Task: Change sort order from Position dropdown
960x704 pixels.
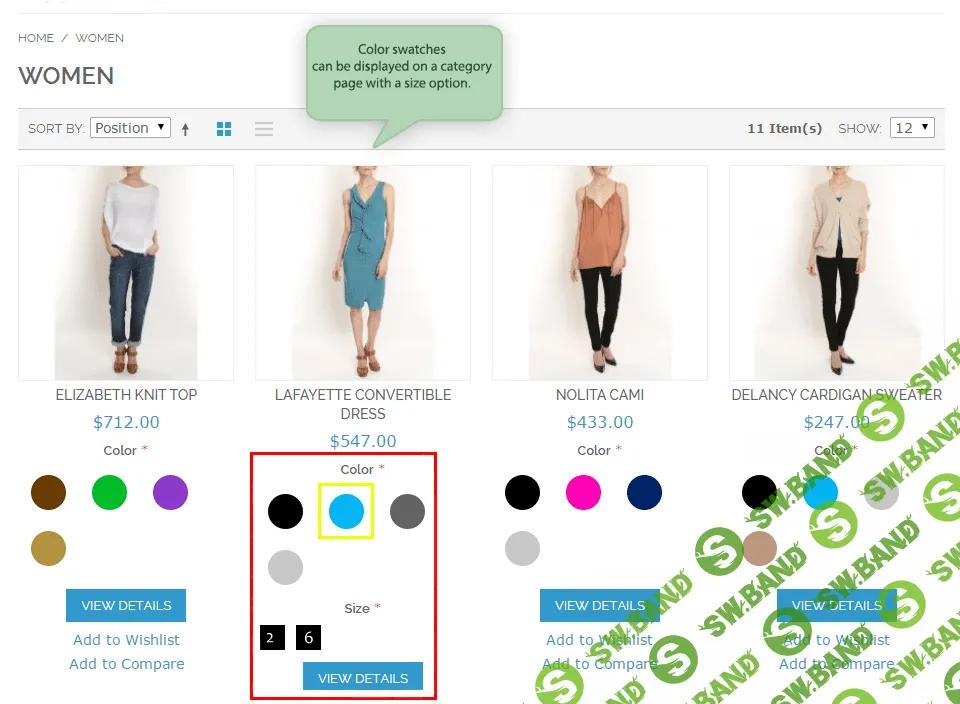Action: point(130,127)
